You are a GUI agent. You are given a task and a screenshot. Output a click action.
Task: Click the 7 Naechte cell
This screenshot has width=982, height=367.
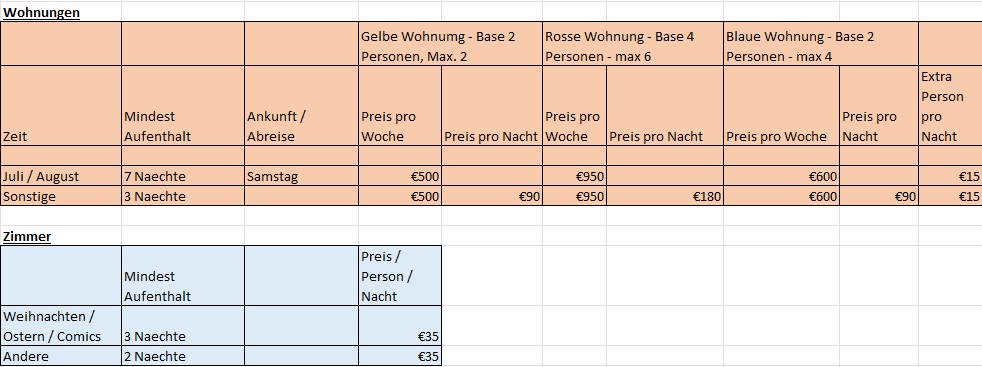[183, 176]
